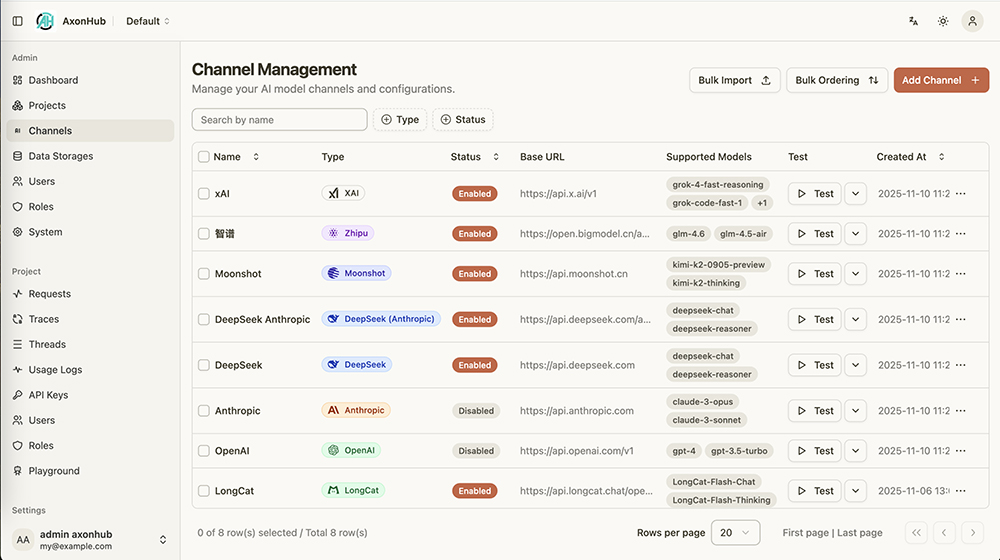Click the Add Channel button
Viewport: 1000px width, 560px height.
[940, 80]
